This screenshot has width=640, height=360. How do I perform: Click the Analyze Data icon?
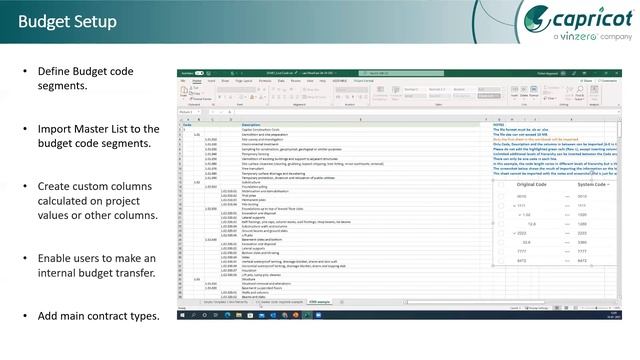[x=594, y=93]
